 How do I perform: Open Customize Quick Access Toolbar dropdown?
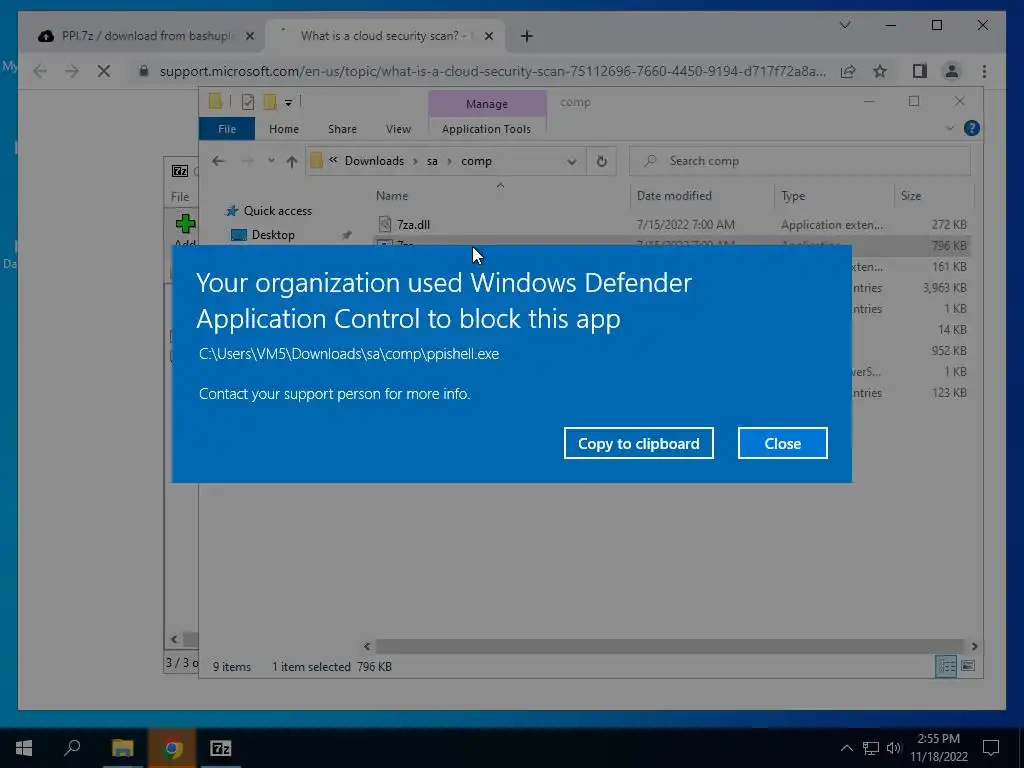coord(288,102)
